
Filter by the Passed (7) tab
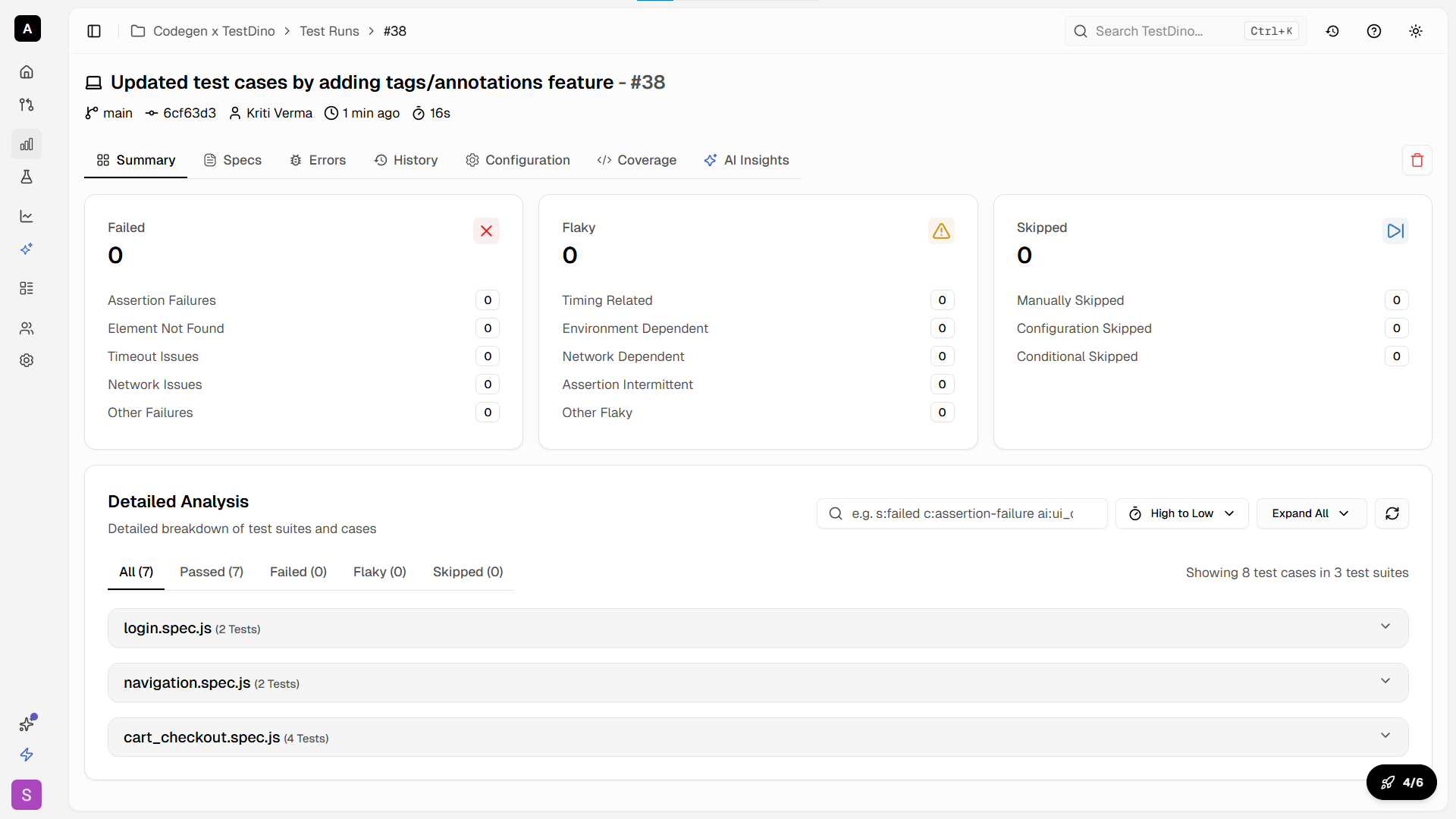212,572
